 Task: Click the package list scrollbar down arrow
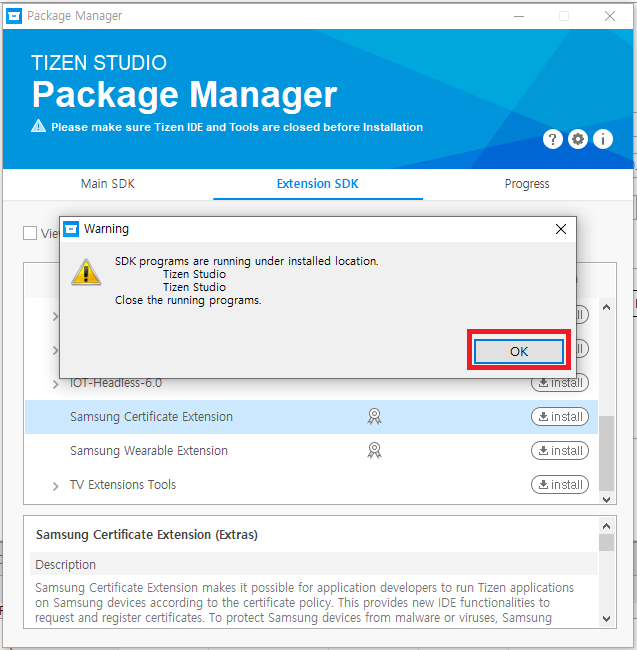(x=606, y=499)
